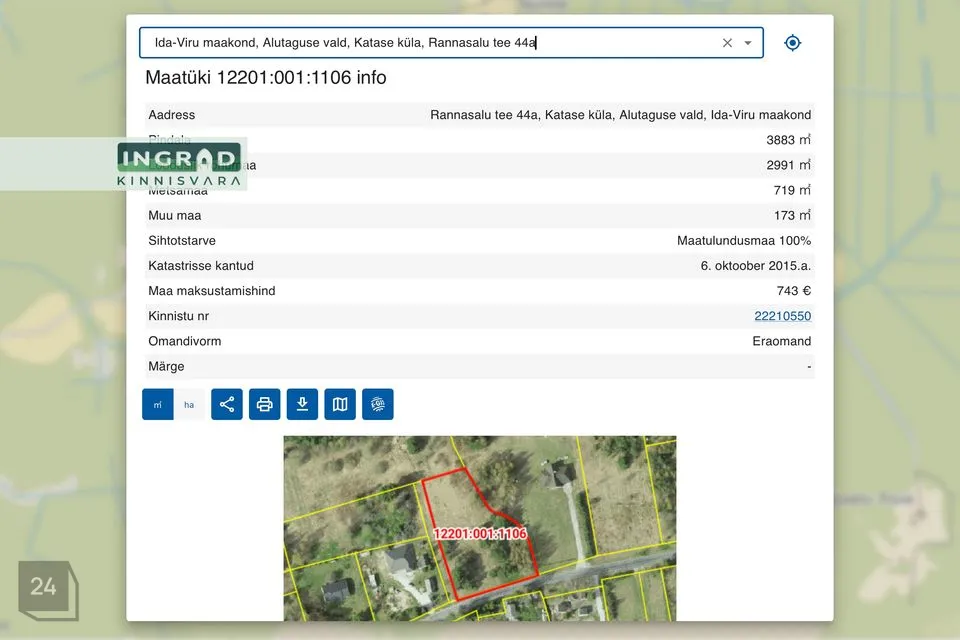Open the print icon to print property info
Screen dimensions: 960x640
tap(264, 404)
